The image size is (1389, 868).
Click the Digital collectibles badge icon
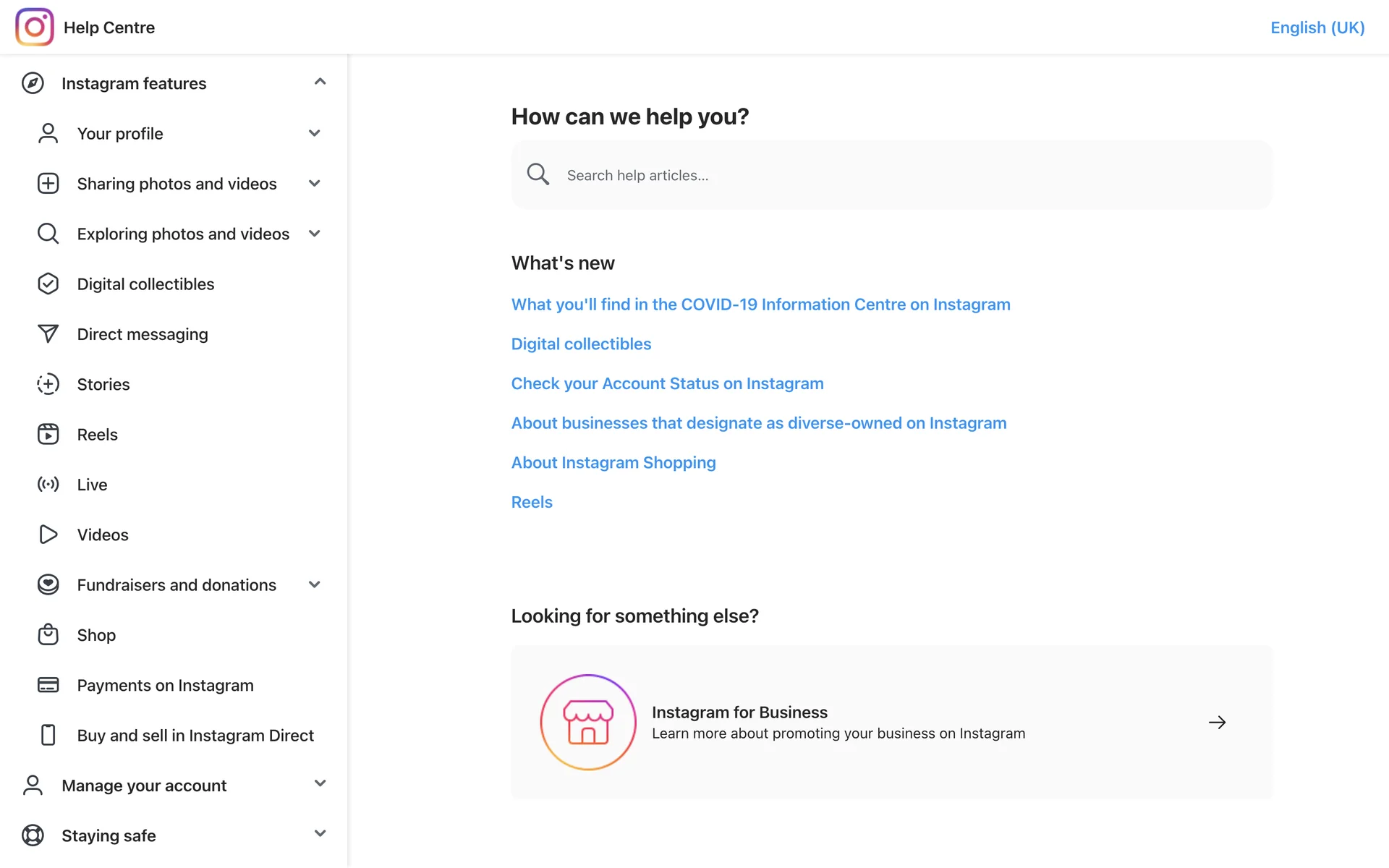pyautogui.click(x=48, y=284)
